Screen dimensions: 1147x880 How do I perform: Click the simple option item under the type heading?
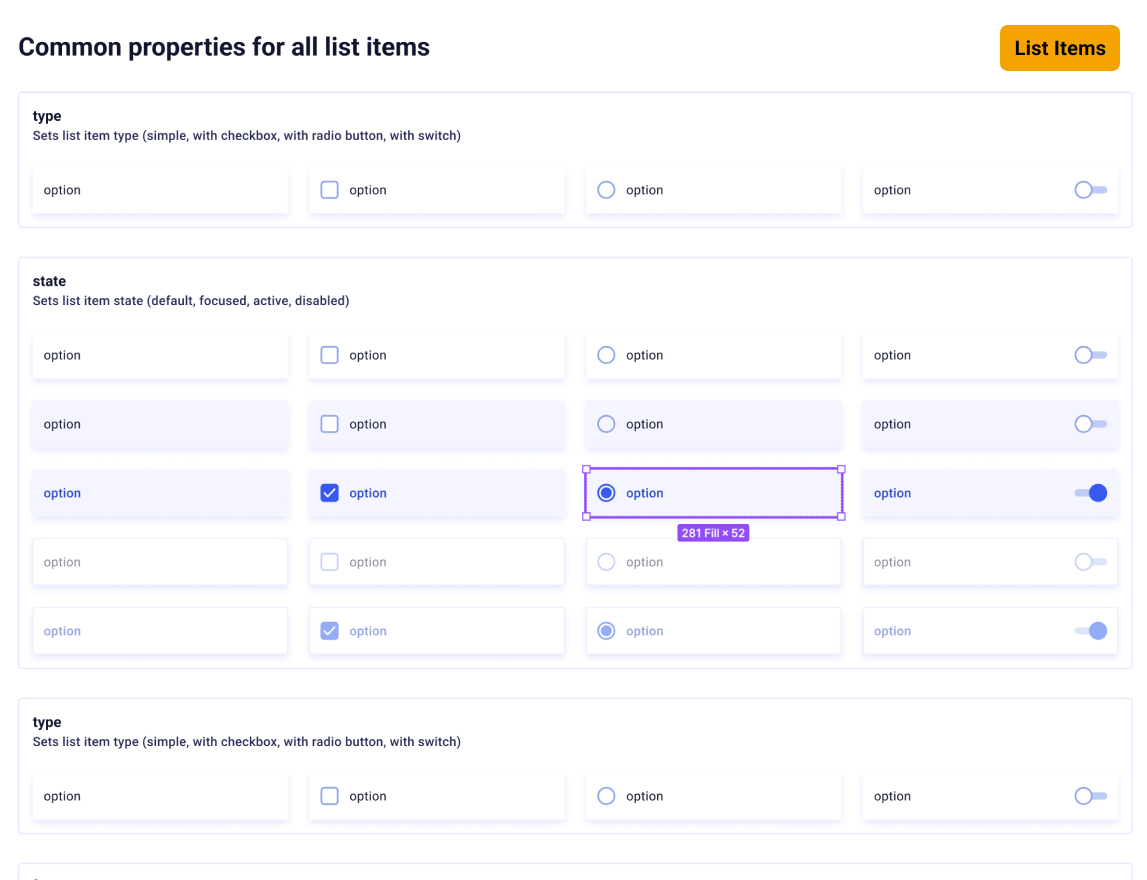coord(160,189)
